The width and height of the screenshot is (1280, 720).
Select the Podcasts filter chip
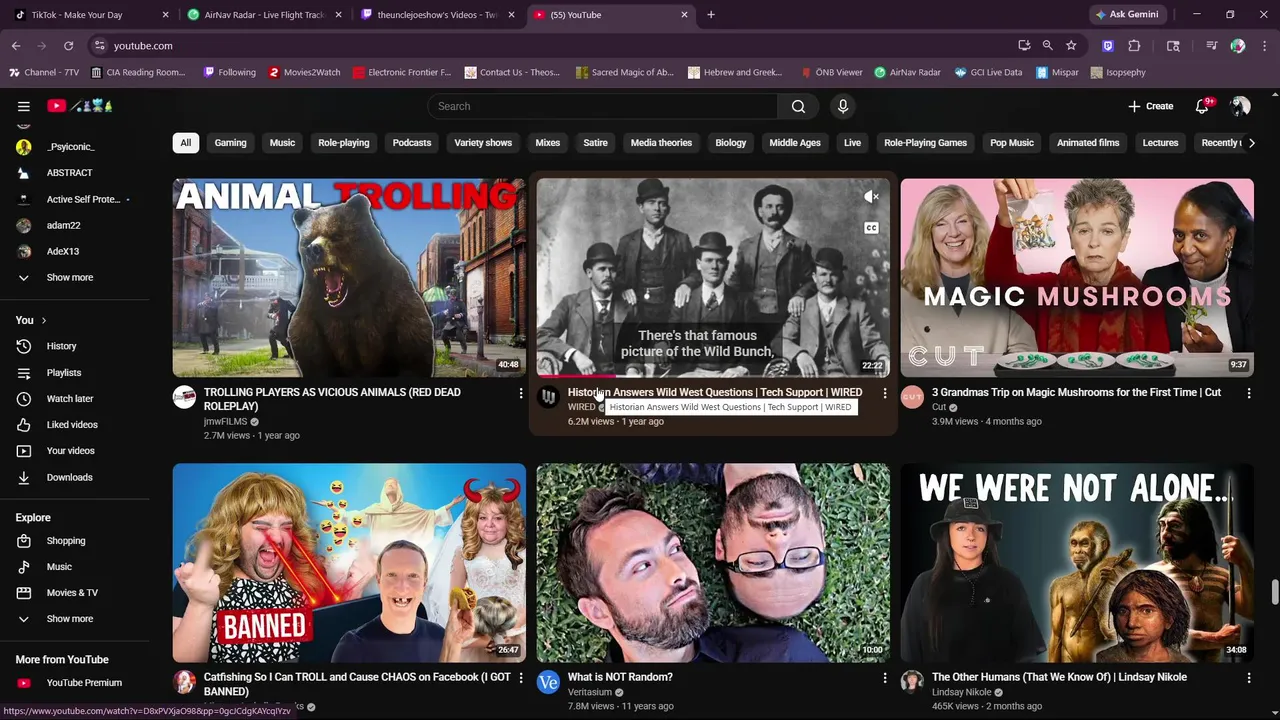coord(412,143)
